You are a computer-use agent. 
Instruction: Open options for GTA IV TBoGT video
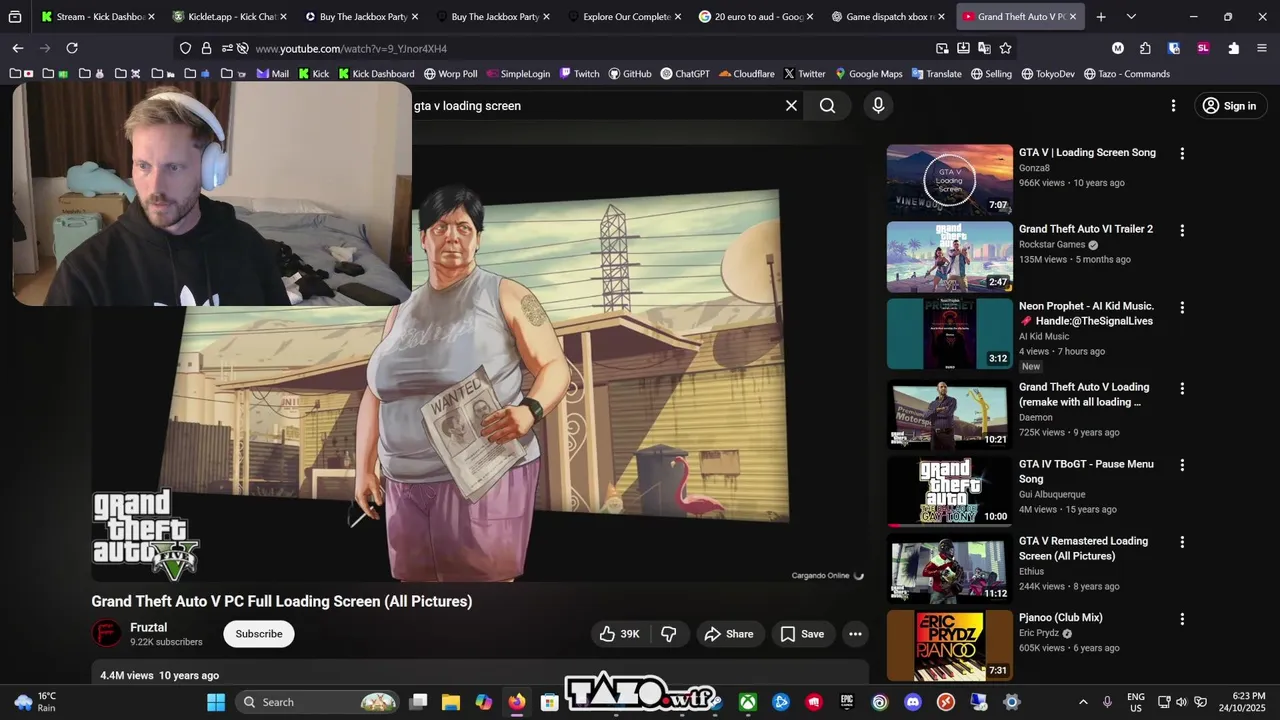(x=1182, y=465)
